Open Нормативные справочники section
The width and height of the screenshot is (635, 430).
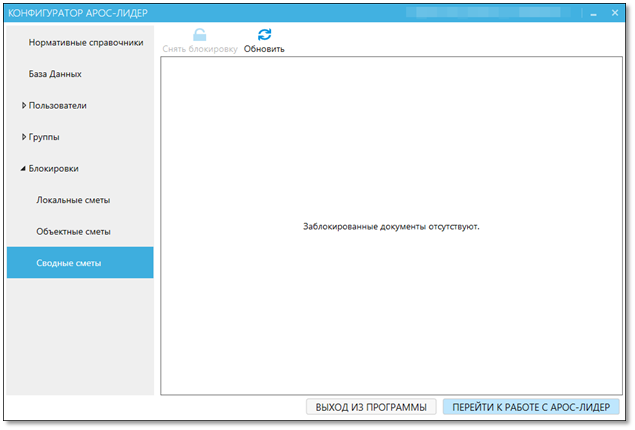click(x=86, y=43)
